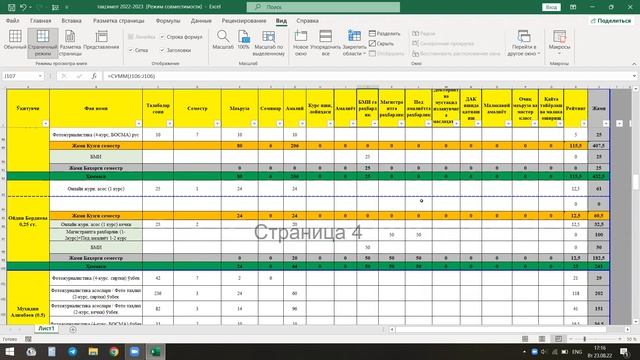Add a new sheet with plus icon
Screen dimensions: 640x360
click(x=73, y=329)
